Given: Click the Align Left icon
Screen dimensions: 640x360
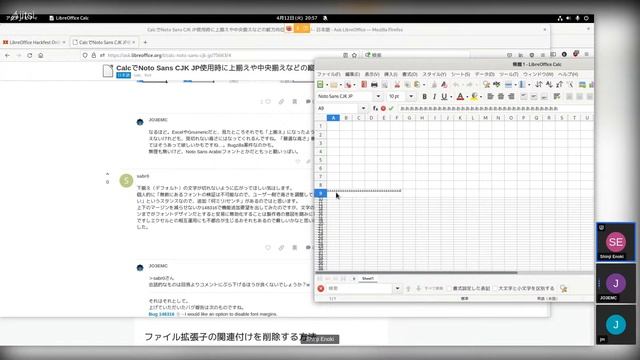Looking at the screenshot, I should [x=491, y=97].
